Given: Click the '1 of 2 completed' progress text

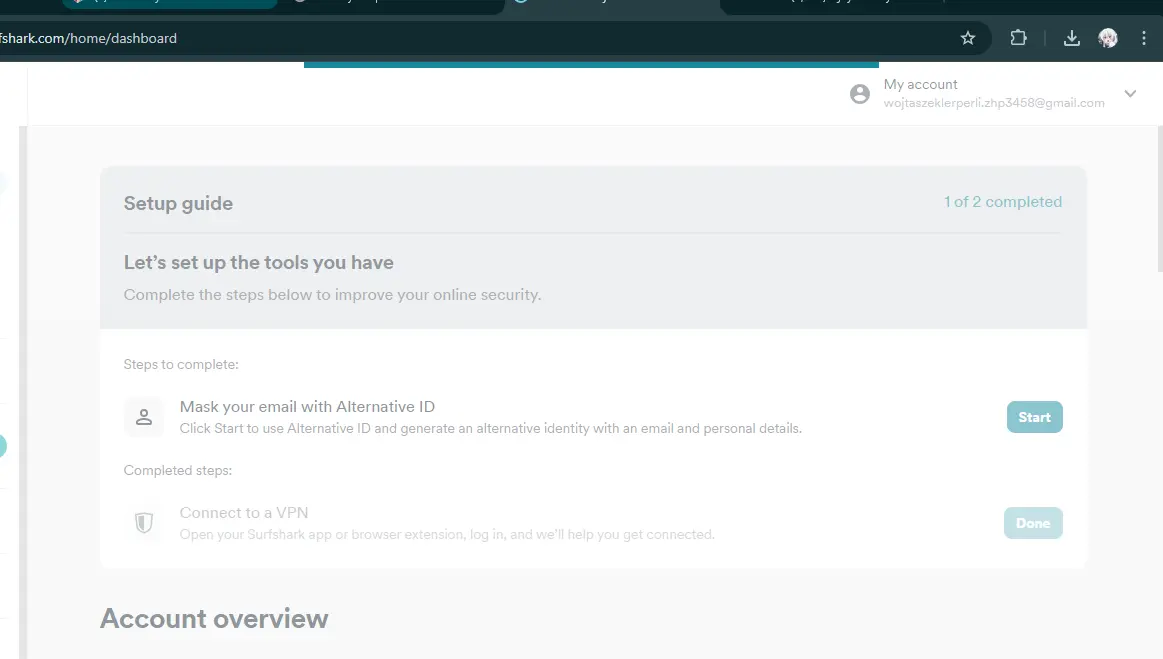Looking at the screenshot, I should (1003, 202).
